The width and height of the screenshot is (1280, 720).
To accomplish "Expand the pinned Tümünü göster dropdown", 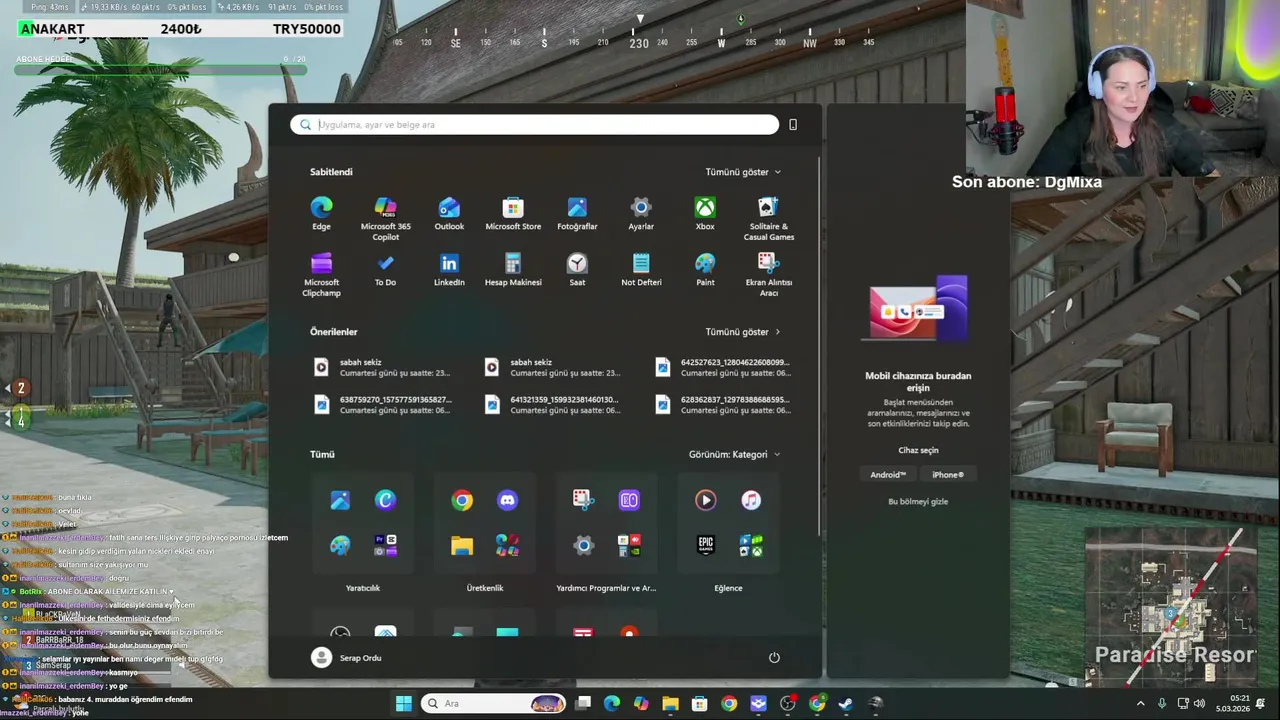I will tap(743, 172).
